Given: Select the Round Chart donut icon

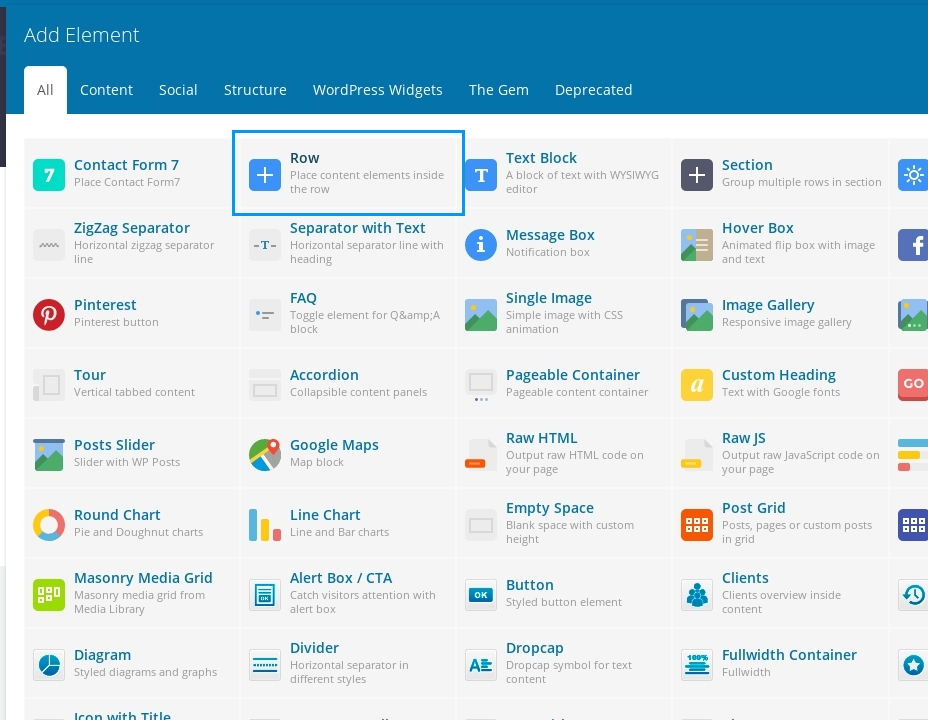Looking at the screenshot, I should pos(48,524).
